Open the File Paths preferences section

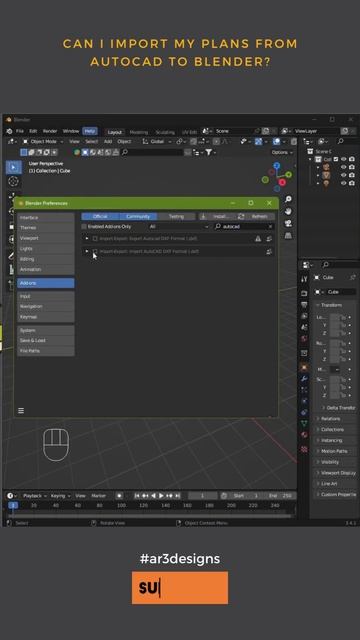pos(46,351)
